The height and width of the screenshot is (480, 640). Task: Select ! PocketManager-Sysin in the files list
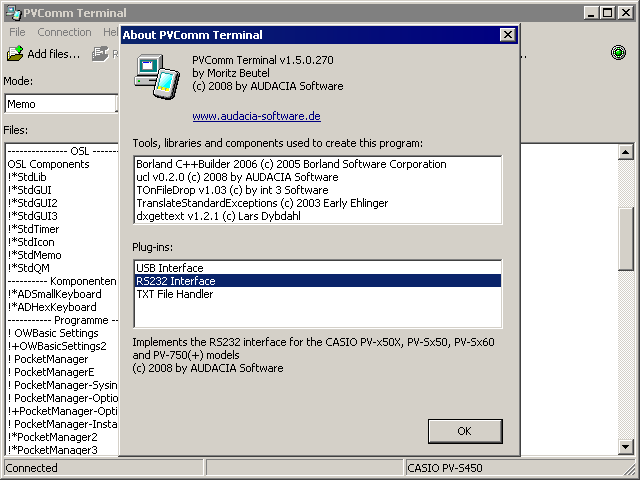click(x=62, y=385)
